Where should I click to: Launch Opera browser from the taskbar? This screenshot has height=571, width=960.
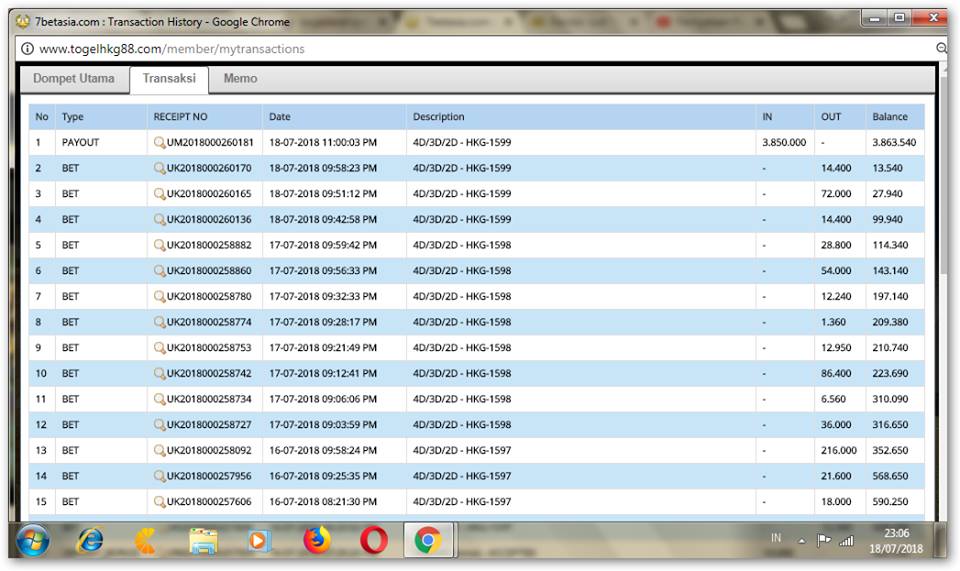(x=374, y=541)
